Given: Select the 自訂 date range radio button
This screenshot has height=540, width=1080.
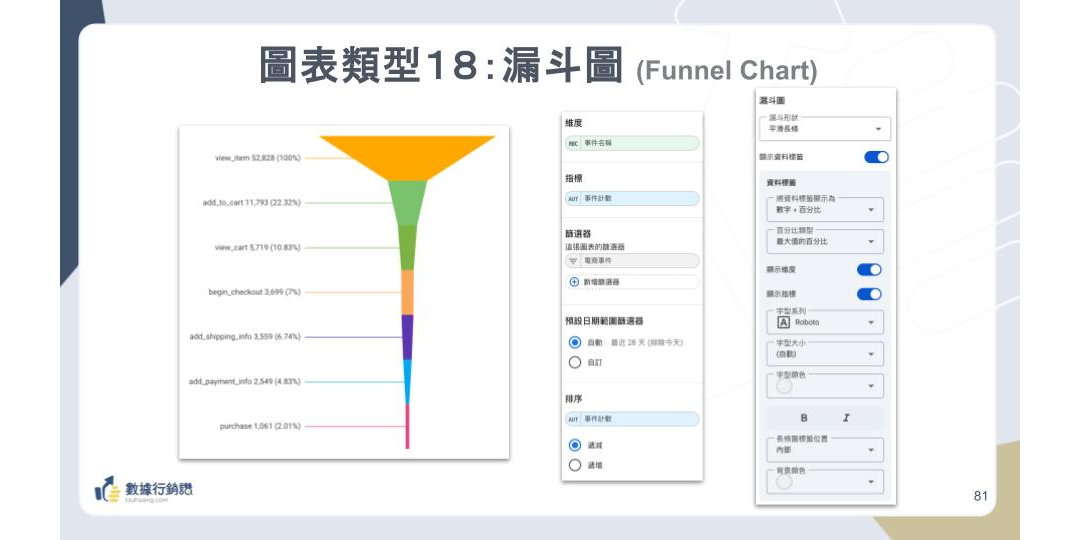Looking at the screenshot, I should click(x=575, y=362).
